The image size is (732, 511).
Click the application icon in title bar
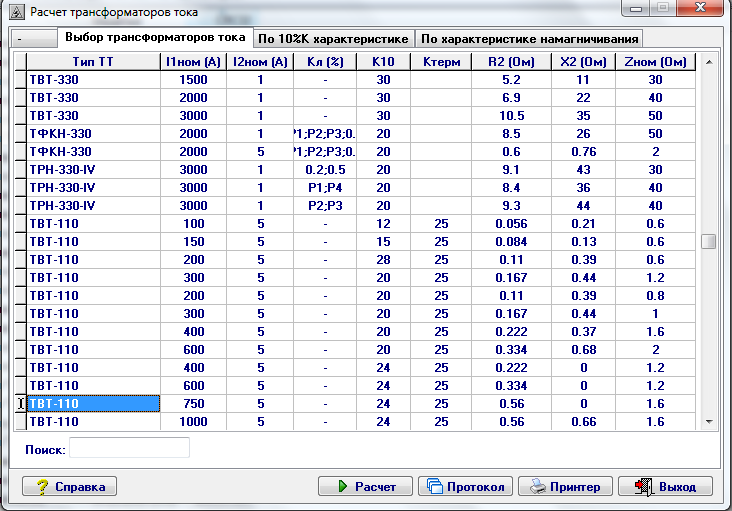[17, 12]
